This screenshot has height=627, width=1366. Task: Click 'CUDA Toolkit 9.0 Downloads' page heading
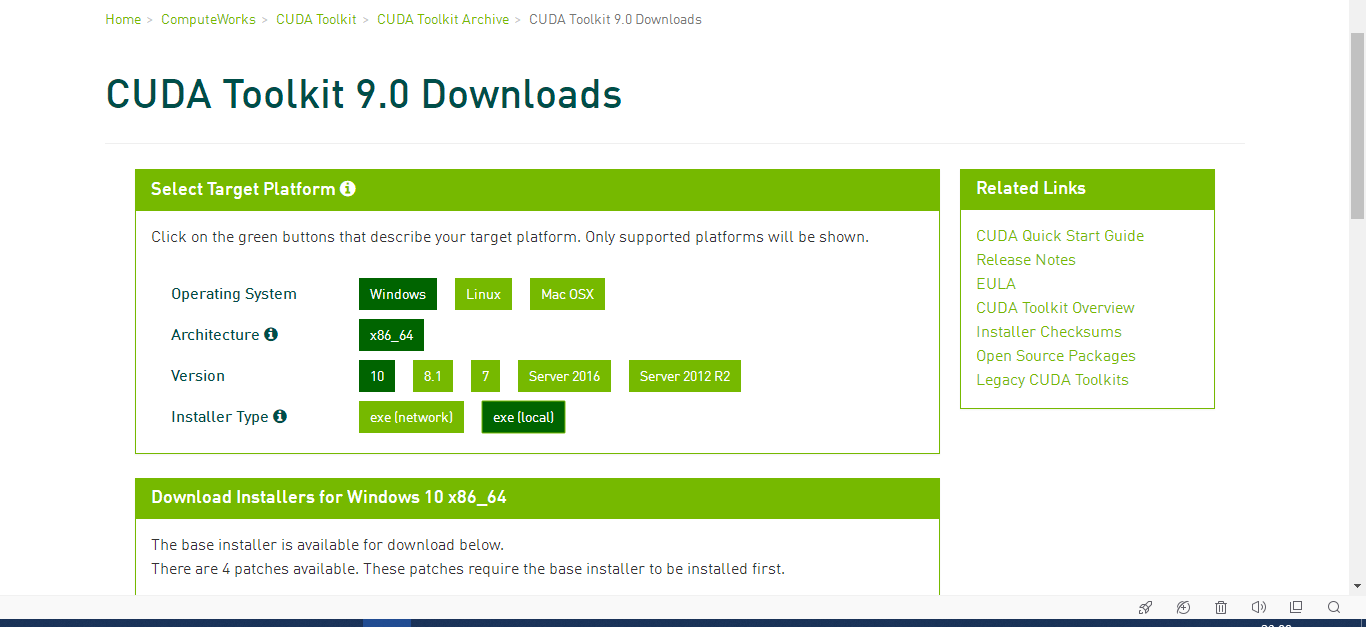click(364, 94)
